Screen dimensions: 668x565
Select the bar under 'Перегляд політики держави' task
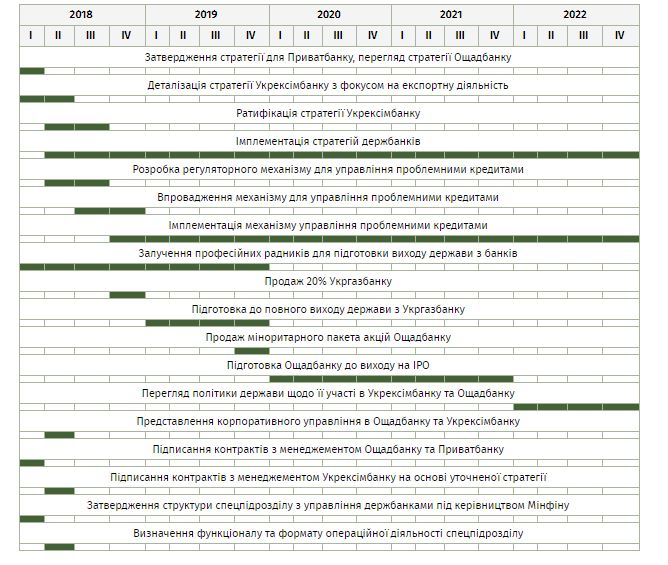(x=575, y=407)
